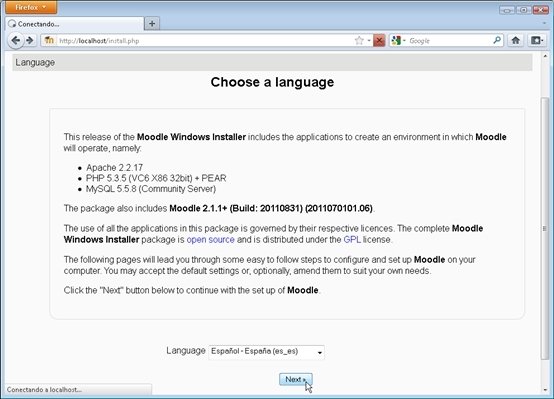Open the Language dropdown Español - España
Image resolution: width=554 pixels, height=399 pixels.
click(266, 352)
